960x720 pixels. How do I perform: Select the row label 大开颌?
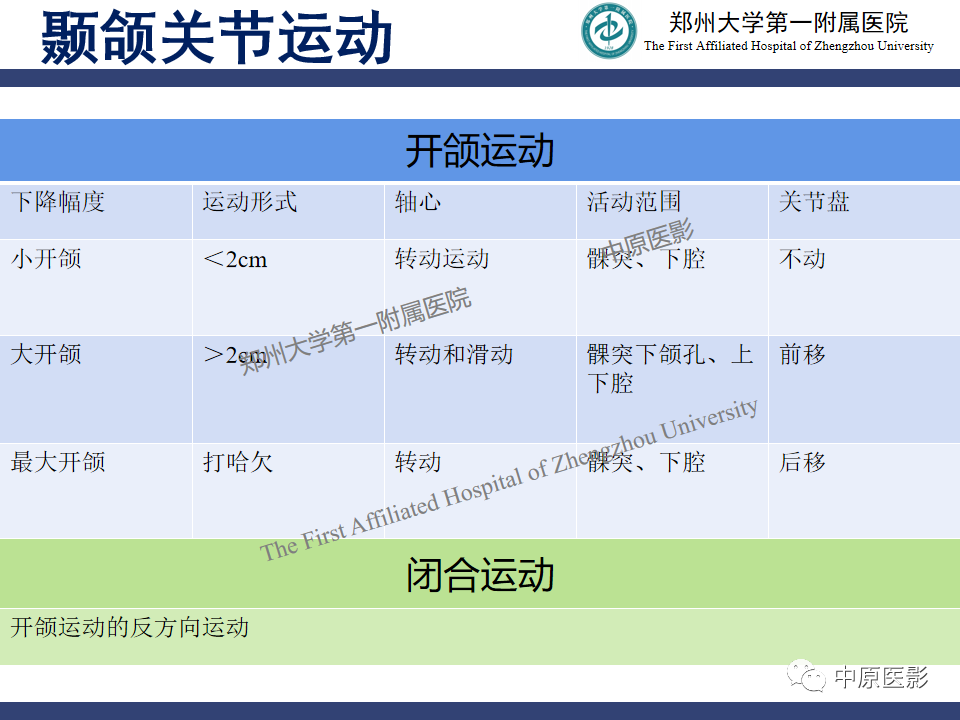tap(47, 354)
